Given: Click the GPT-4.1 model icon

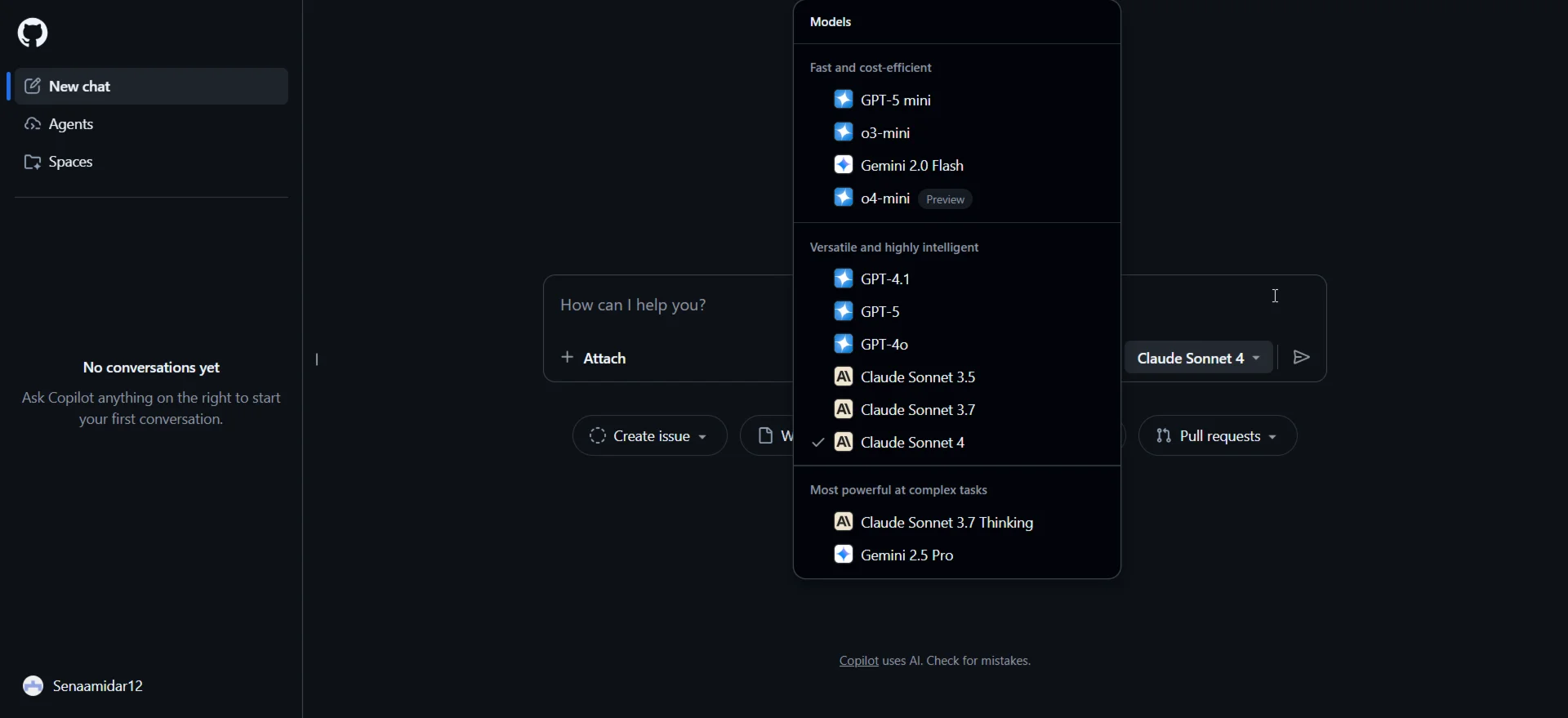Looking at the screenshot, I should coord(844,279).
